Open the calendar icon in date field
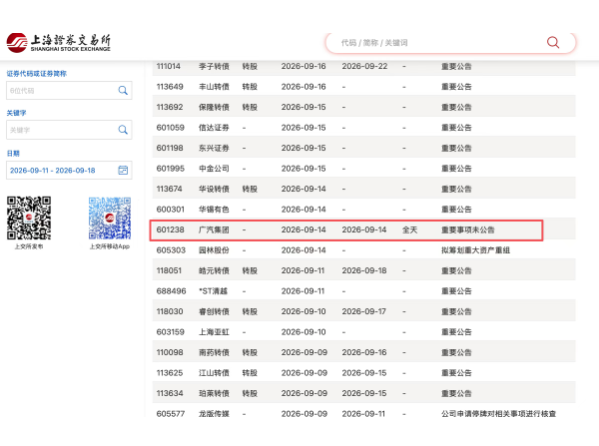The width and height of the screenshot is (599, 446). click(123, 170)
